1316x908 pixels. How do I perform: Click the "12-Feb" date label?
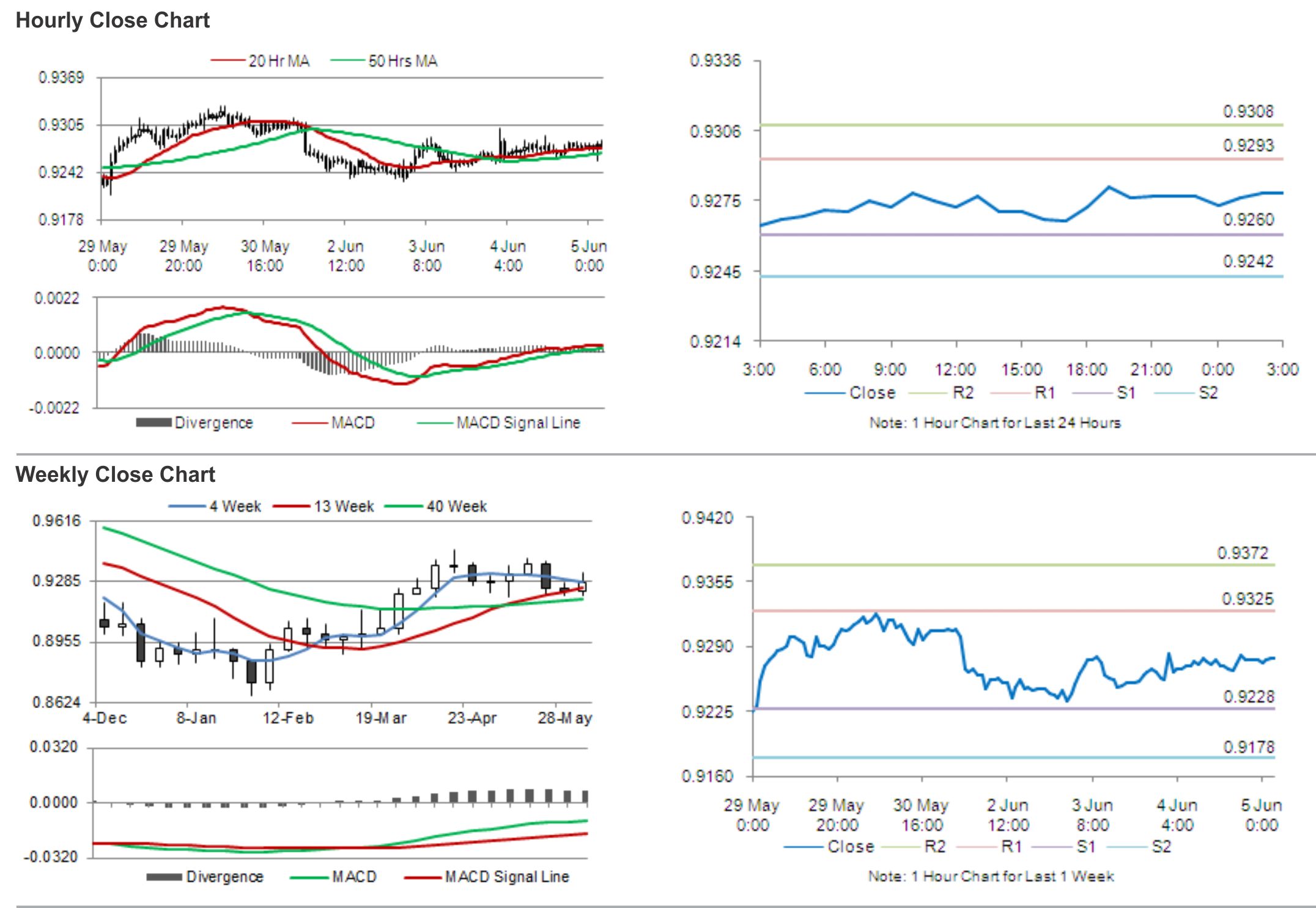(288, 718)
